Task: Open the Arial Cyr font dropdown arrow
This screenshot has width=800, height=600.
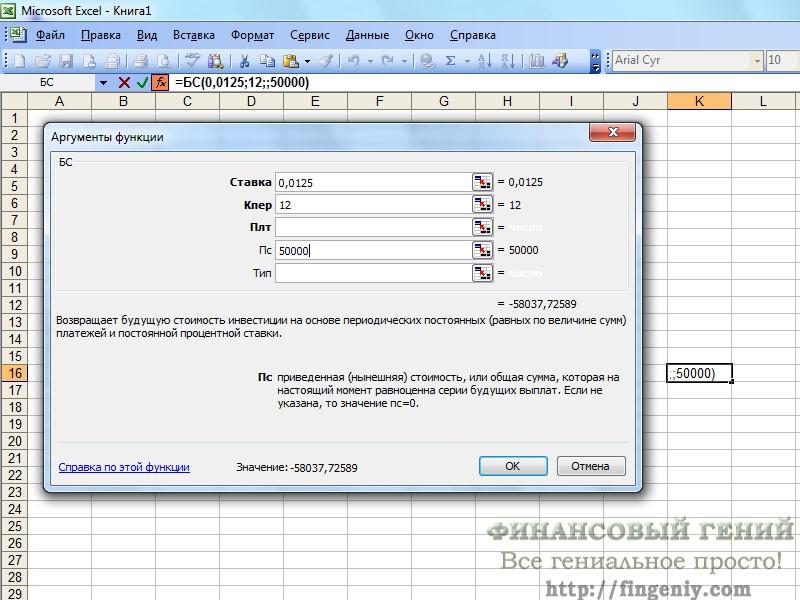Action: tap(757, 61)
